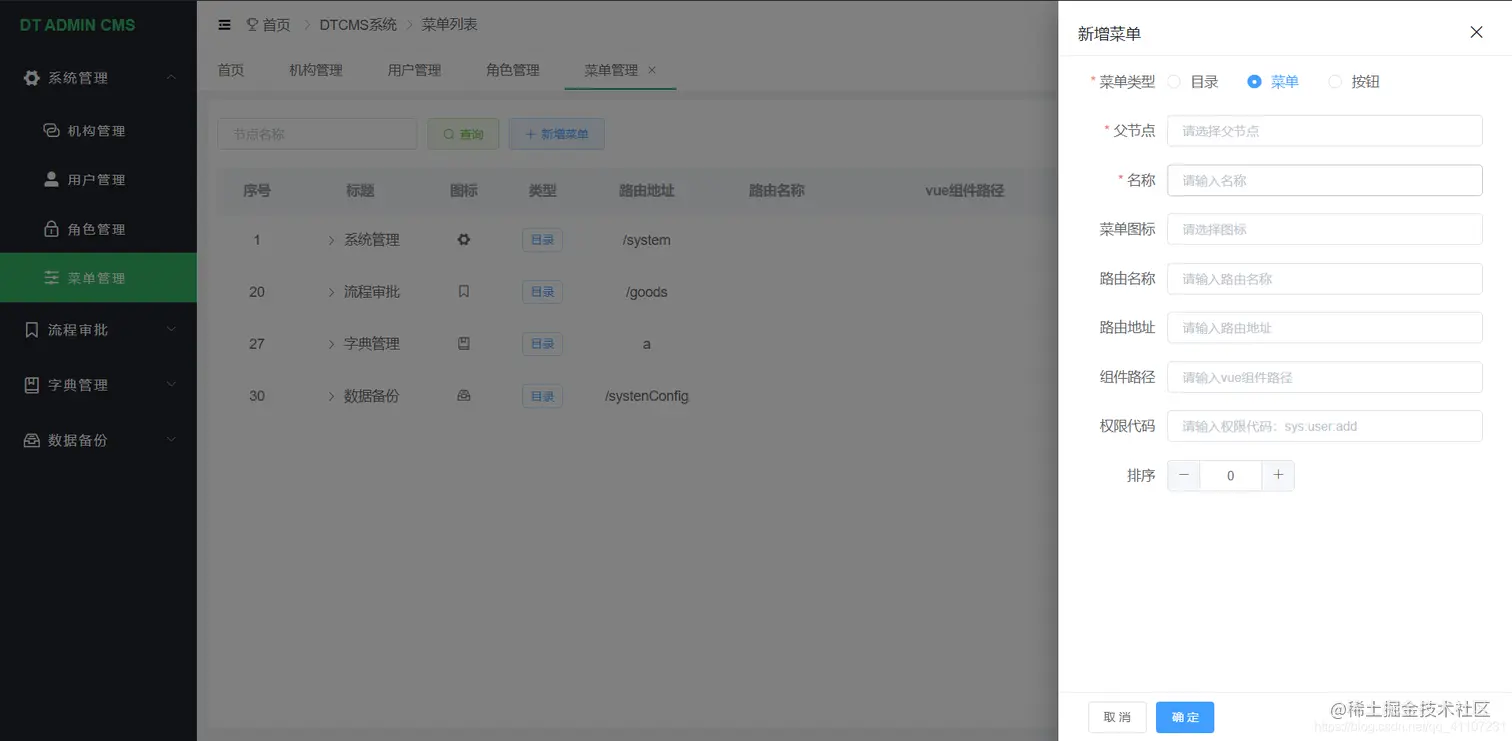
Task: Increase 排序 value with the plus stepper
Action: point(1278,475)
